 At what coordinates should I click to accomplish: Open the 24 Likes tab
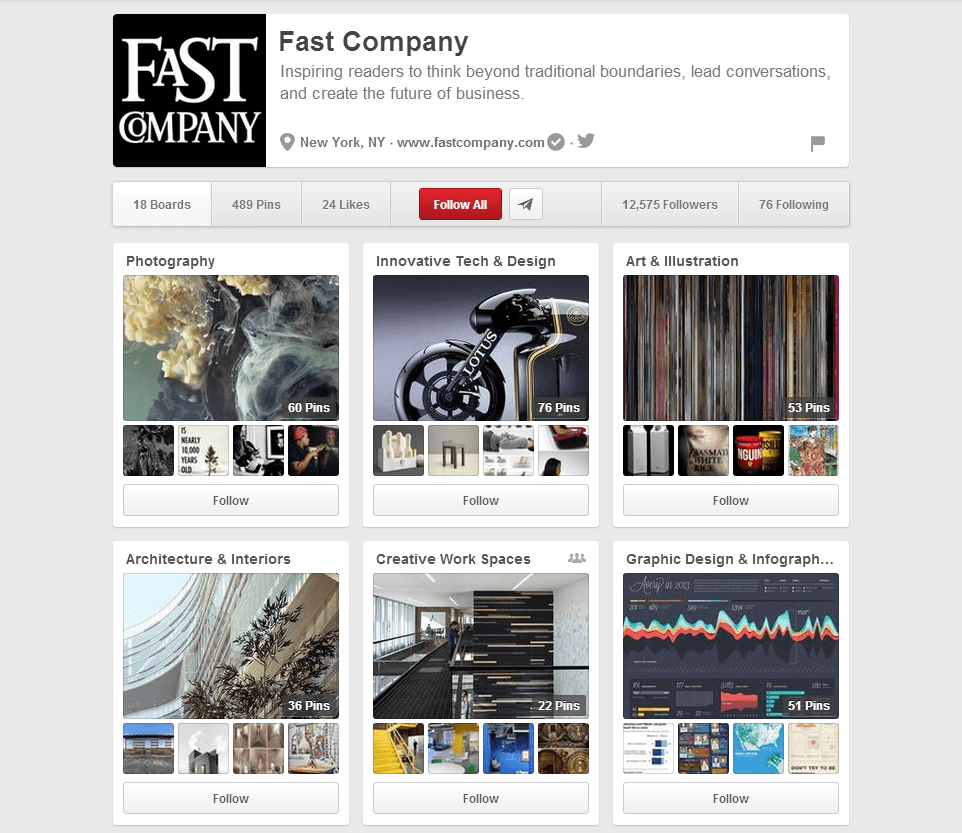pos(346,204)
